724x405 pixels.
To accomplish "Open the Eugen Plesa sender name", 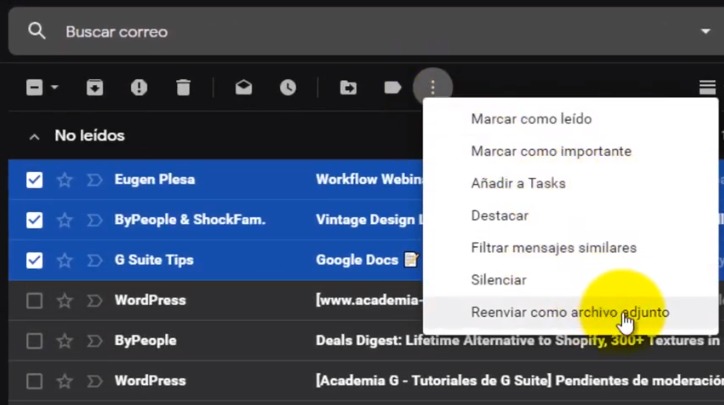I will pyautogui.click(x=155, y=180).
